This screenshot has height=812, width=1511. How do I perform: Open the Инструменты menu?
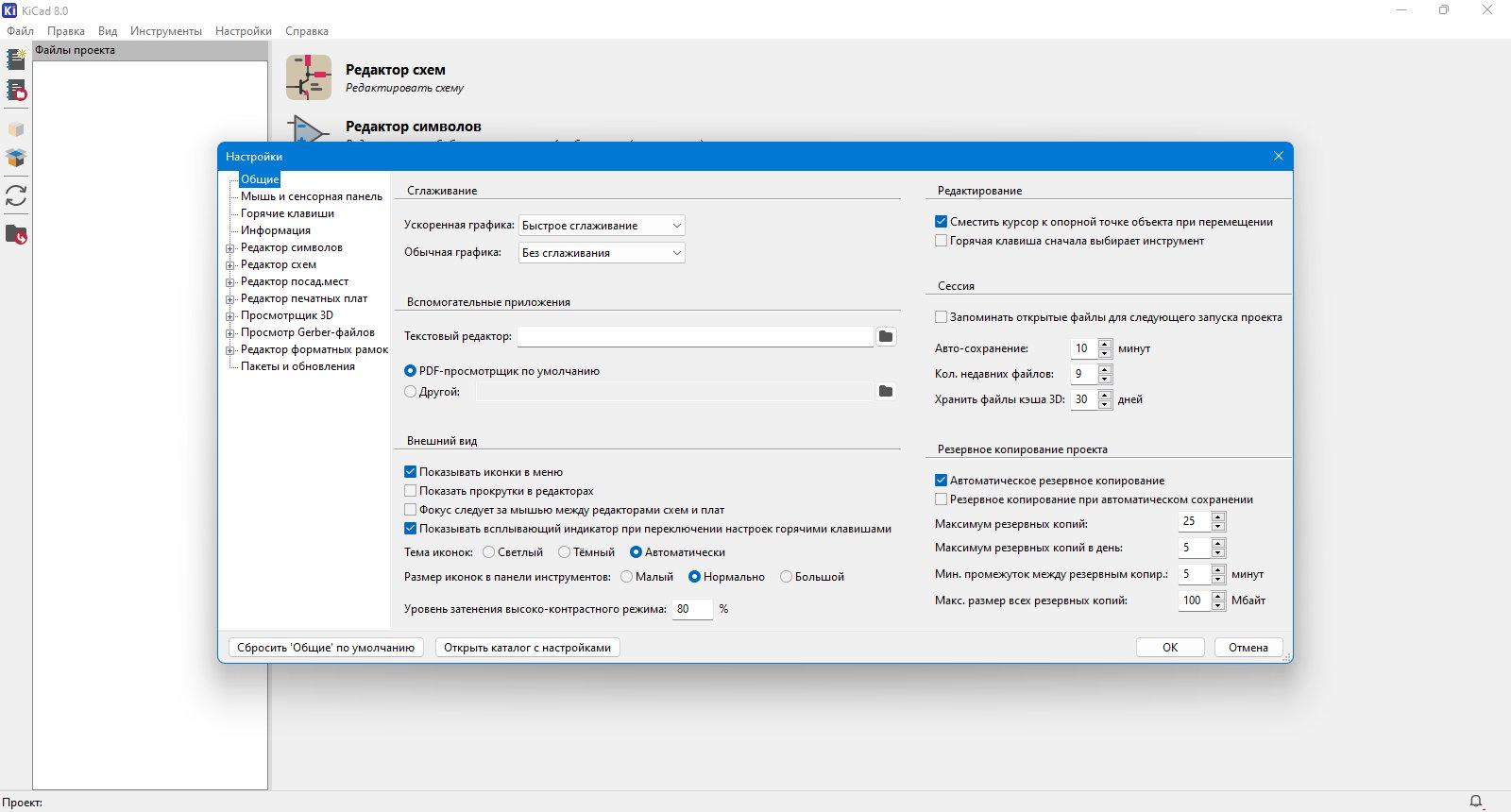coord(166,31)
